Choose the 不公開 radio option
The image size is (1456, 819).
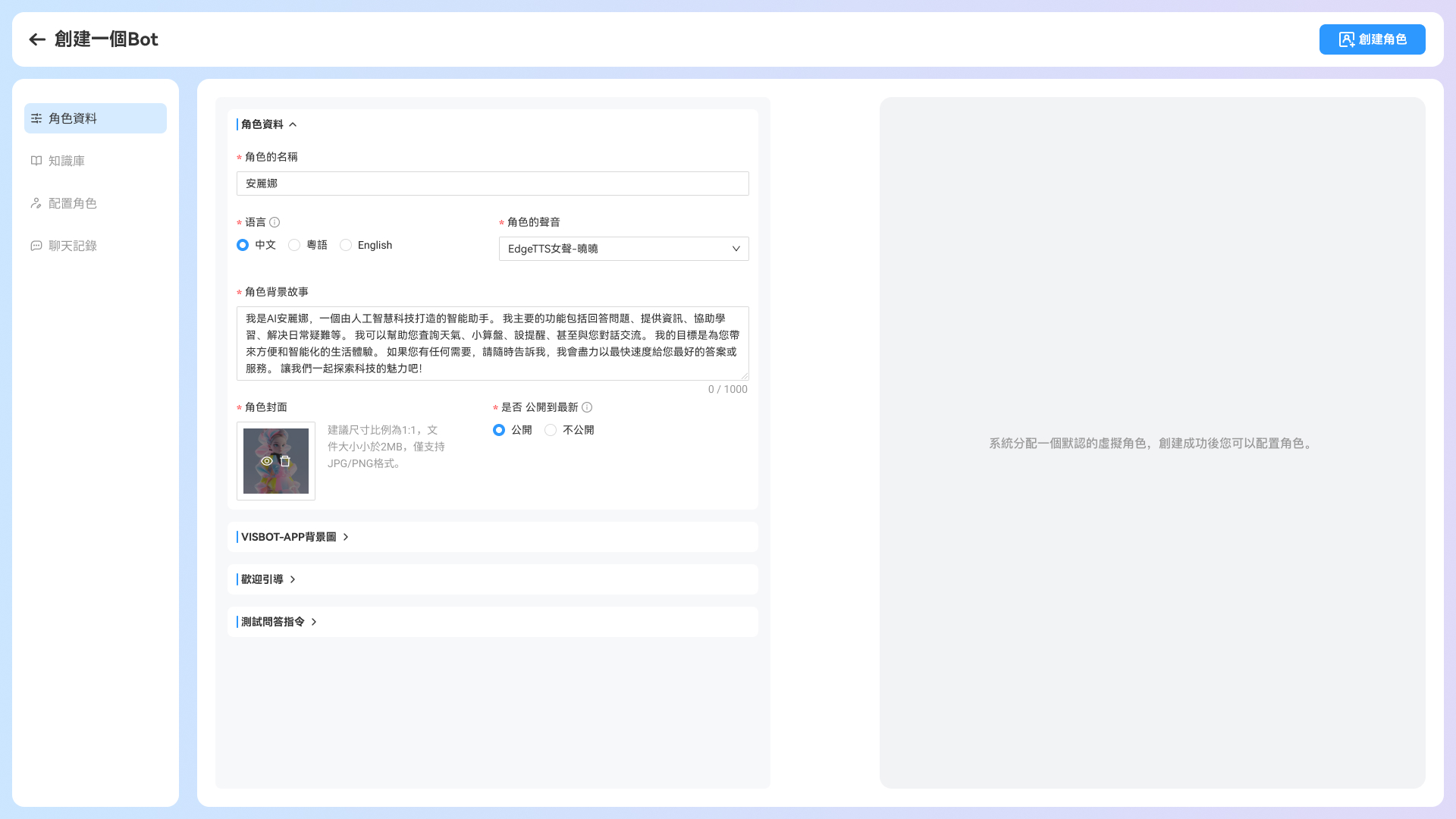click(x=551, y=430)
